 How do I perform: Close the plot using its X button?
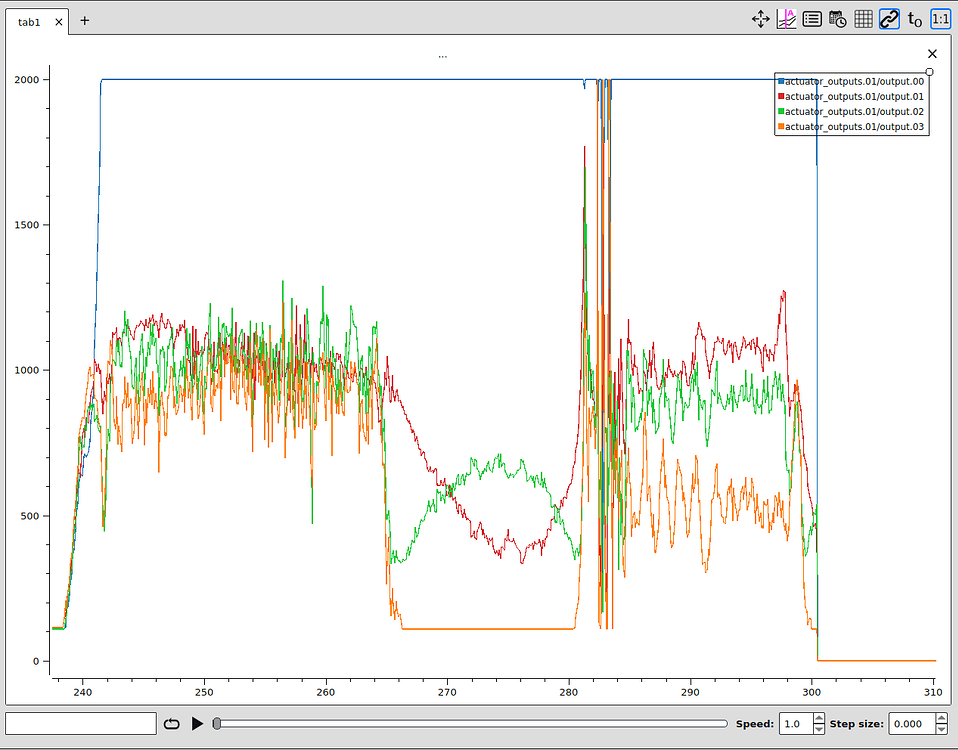click(932, 54)
